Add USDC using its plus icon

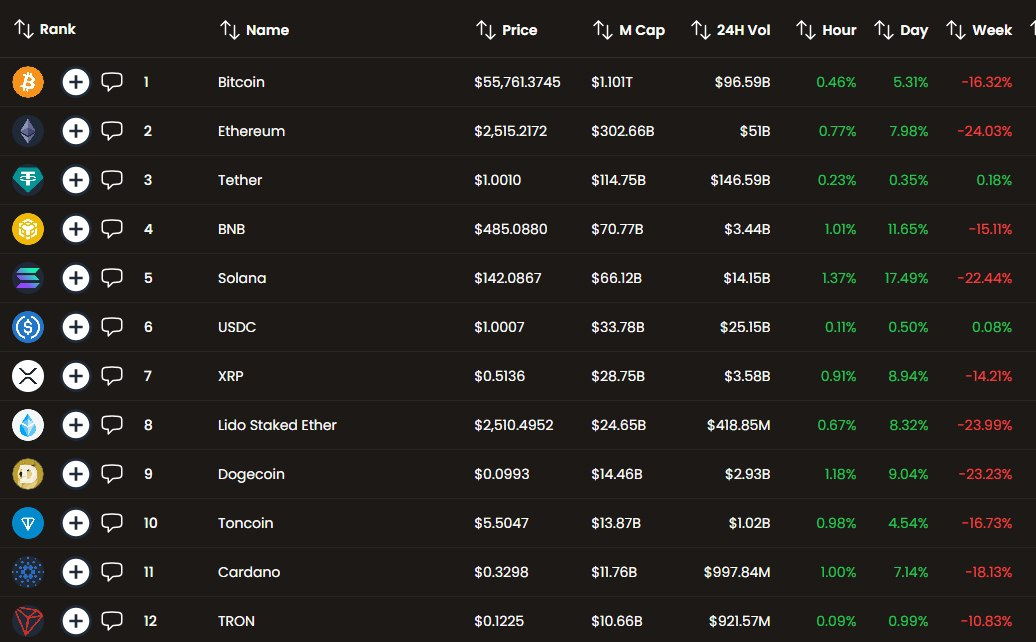(x=76, y=327)
